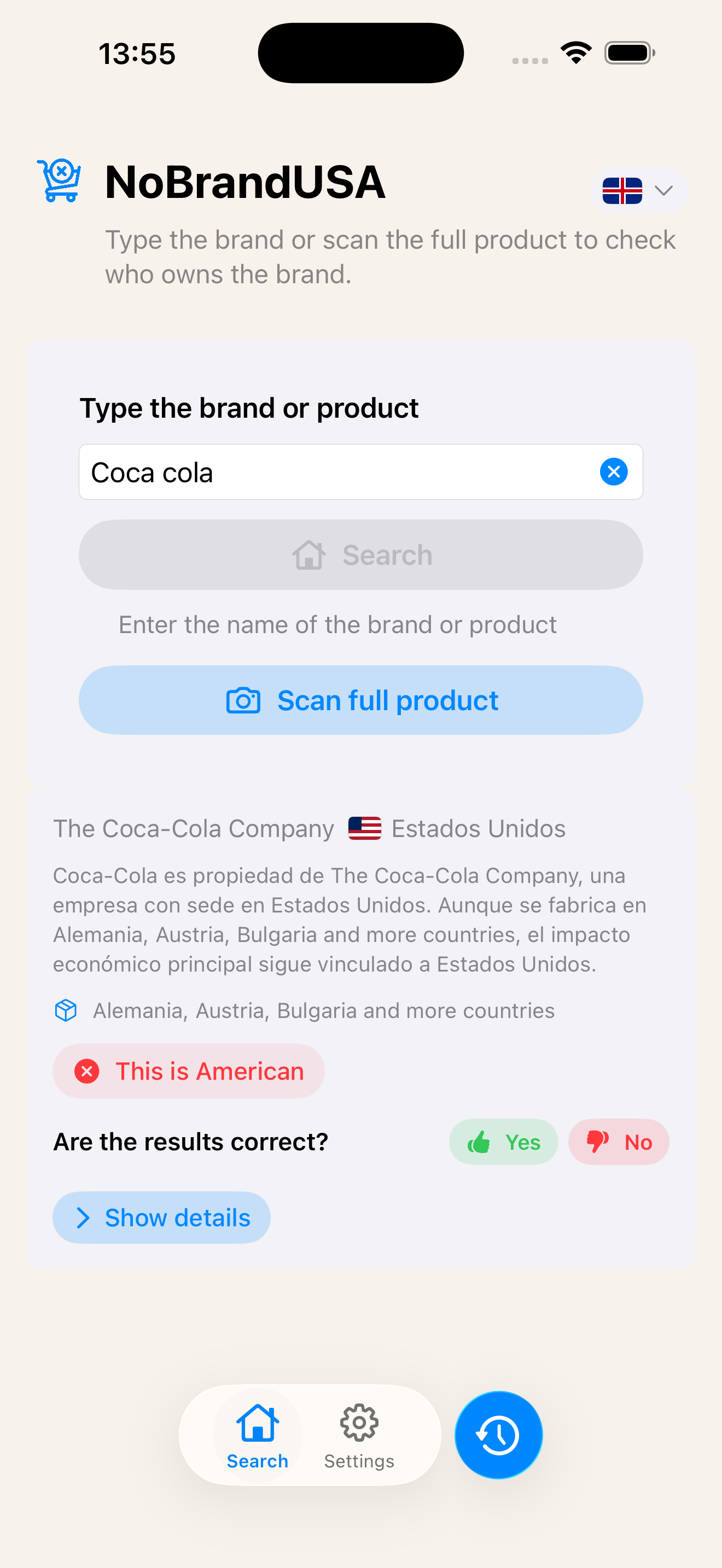Clear the Coca cola search text
The height and width of the screenshot is (1568, 722).
click(614, 472)
